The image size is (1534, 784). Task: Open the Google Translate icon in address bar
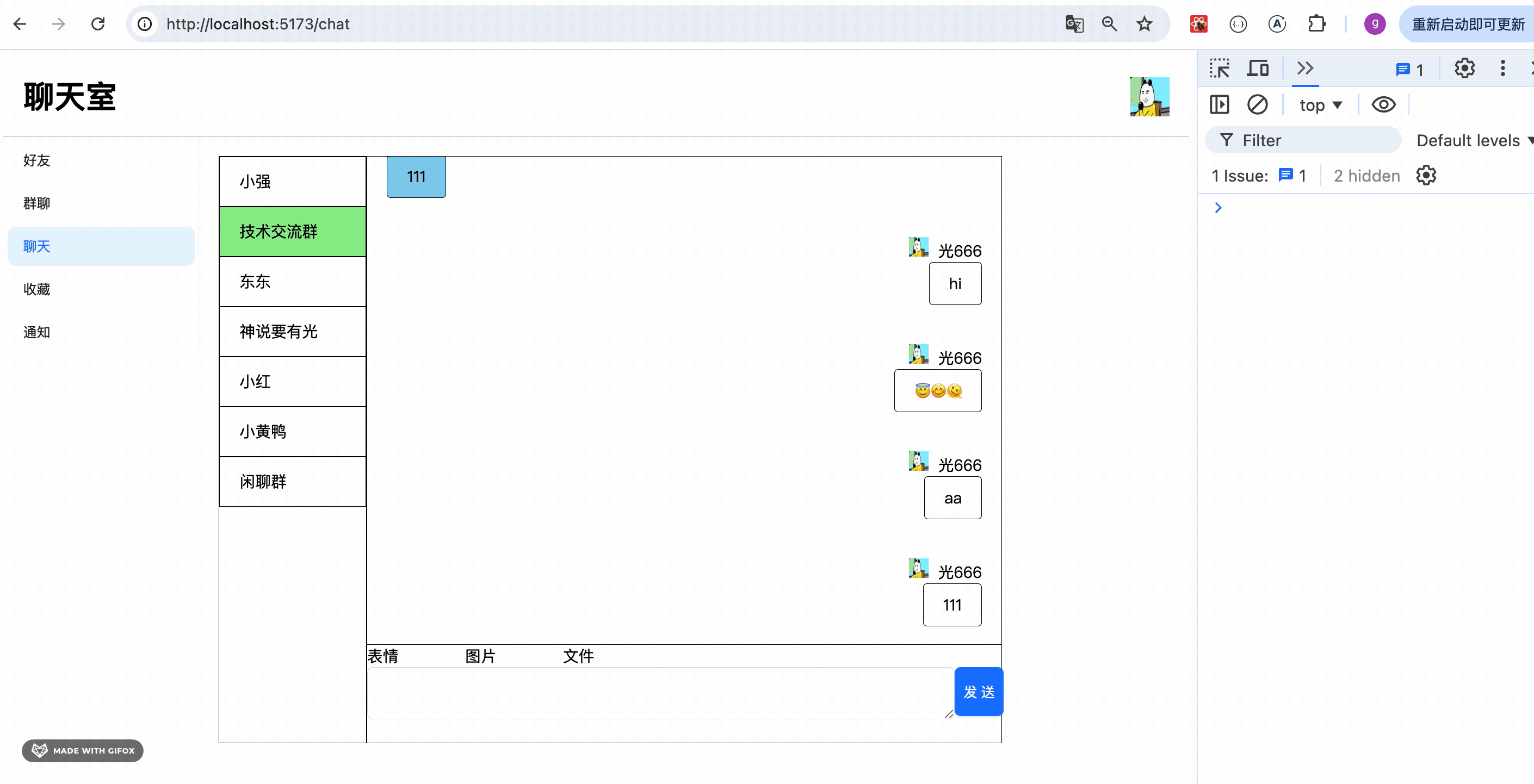[1074, 24]
